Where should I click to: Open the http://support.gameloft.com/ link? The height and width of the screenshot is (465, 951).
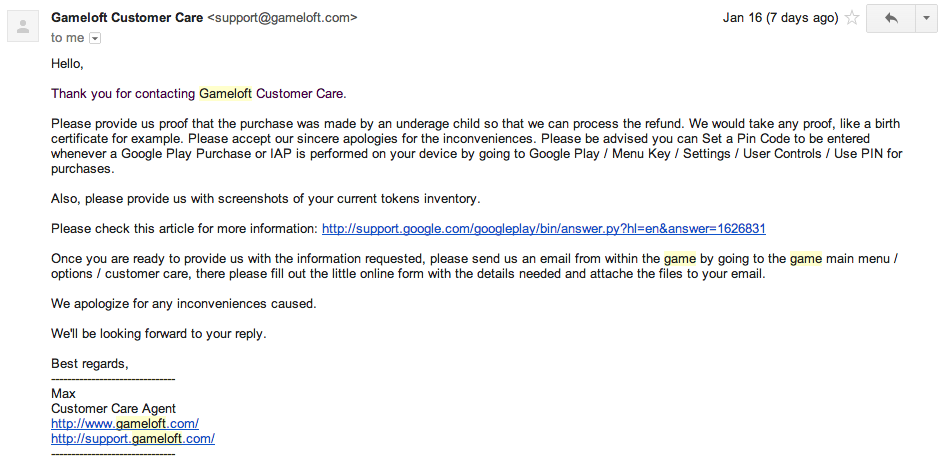133,439
